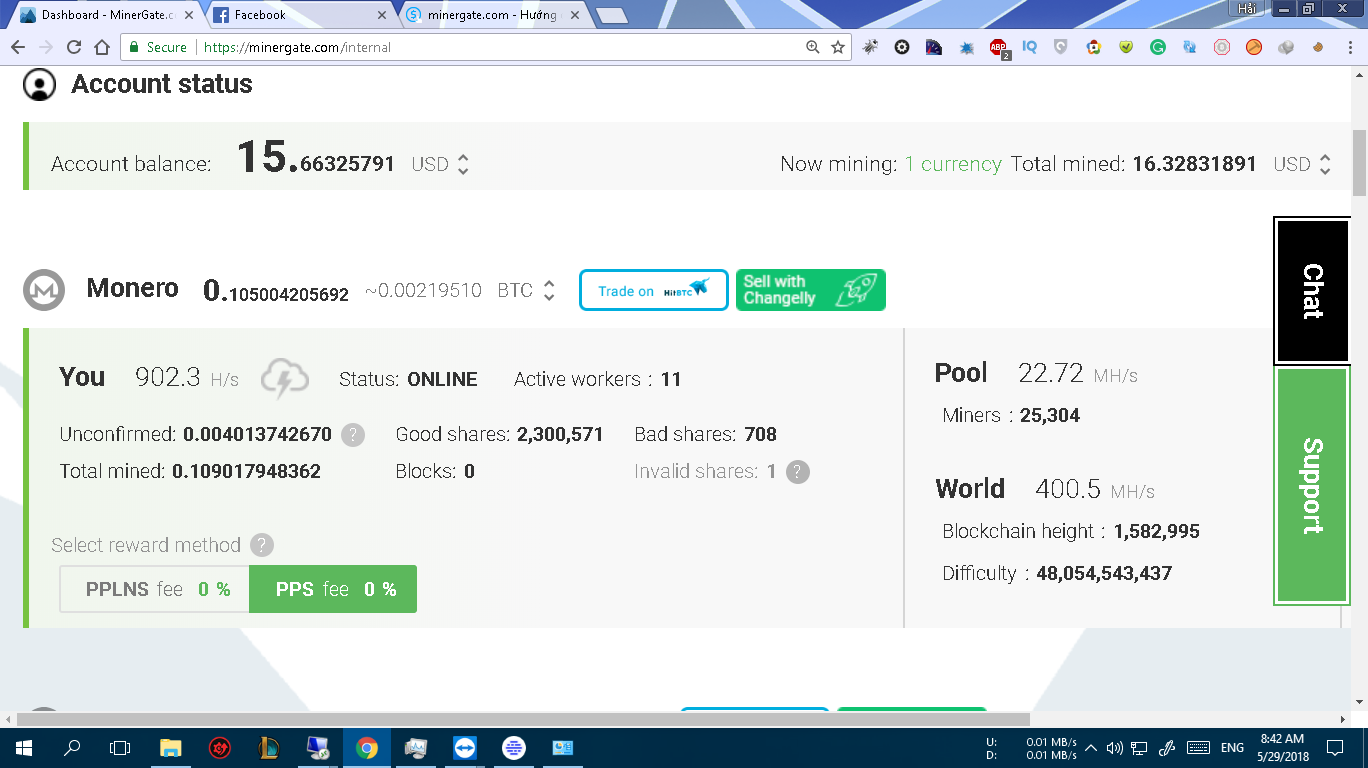Click the cloud mining lightning icon
The height and width of the screenshot is (768, 1368).
coord(285,379)
